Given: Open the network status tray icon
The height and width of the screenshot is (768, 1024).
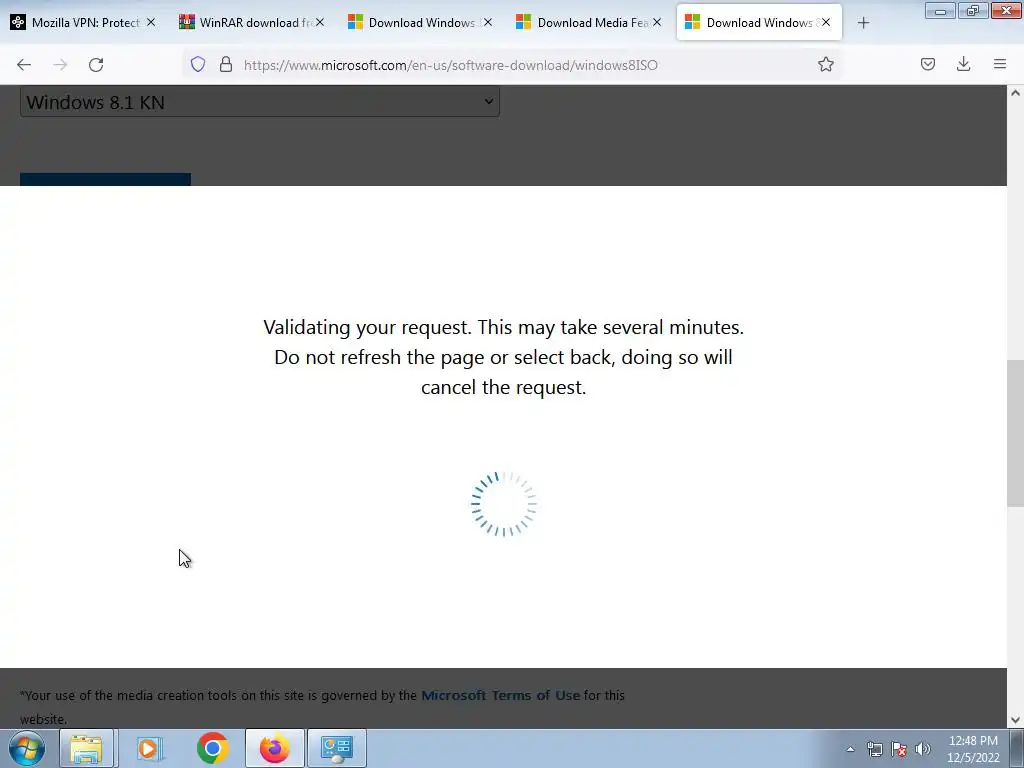Looking at the screenshot, I should [x=874, y=749].
